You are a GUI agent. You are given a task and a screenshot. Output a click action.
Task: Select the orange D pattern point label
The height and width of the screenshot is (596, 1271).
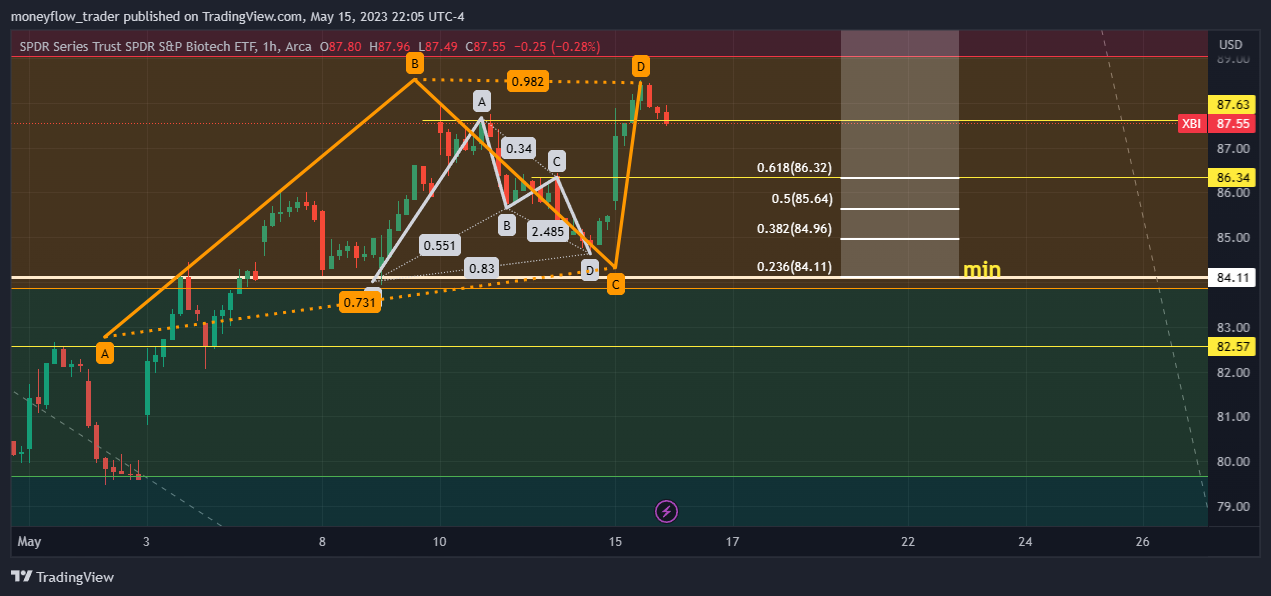641,67
